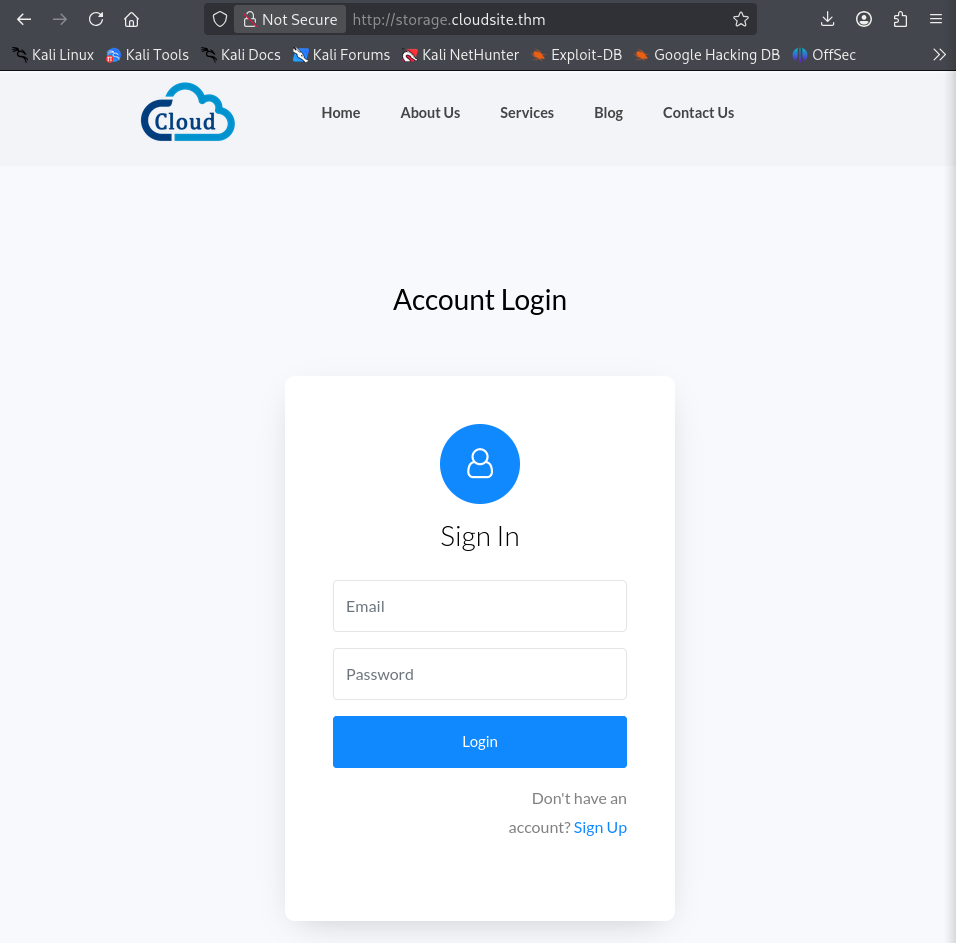Click the Cloud logo in the header

coord(188,112)
